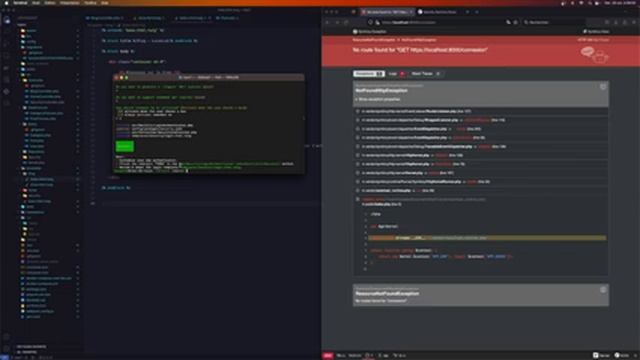
Task: Close the Symfony debug toolbar
Action: (636, 356)
